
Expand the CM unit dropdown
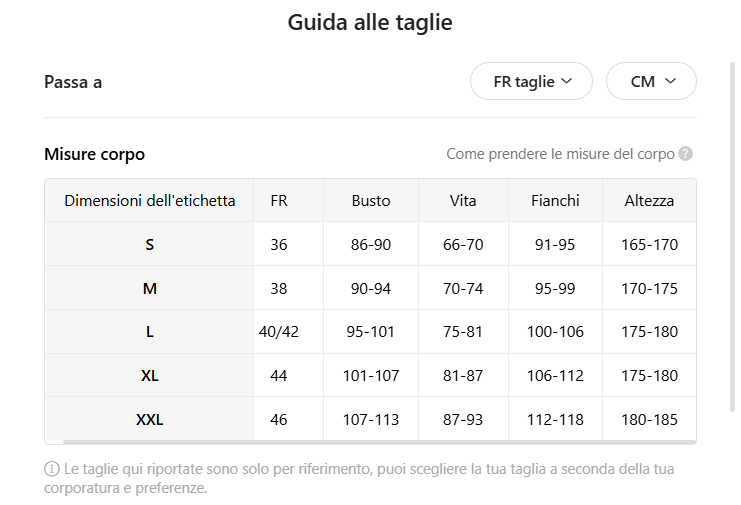pyautogui.click(x=651, y=82)
